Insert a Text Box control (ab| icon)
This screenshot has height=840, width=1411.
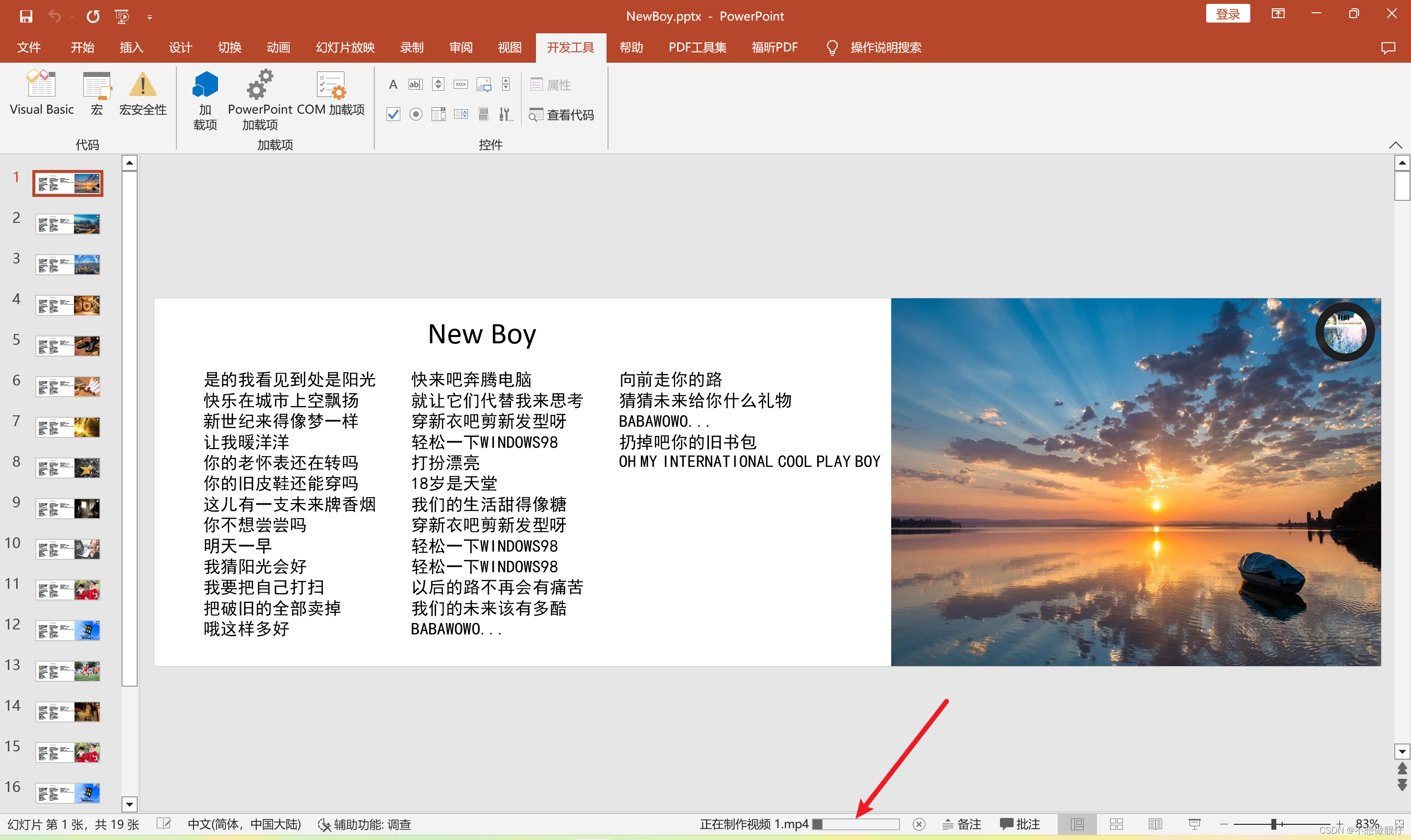tap(415, 84)
